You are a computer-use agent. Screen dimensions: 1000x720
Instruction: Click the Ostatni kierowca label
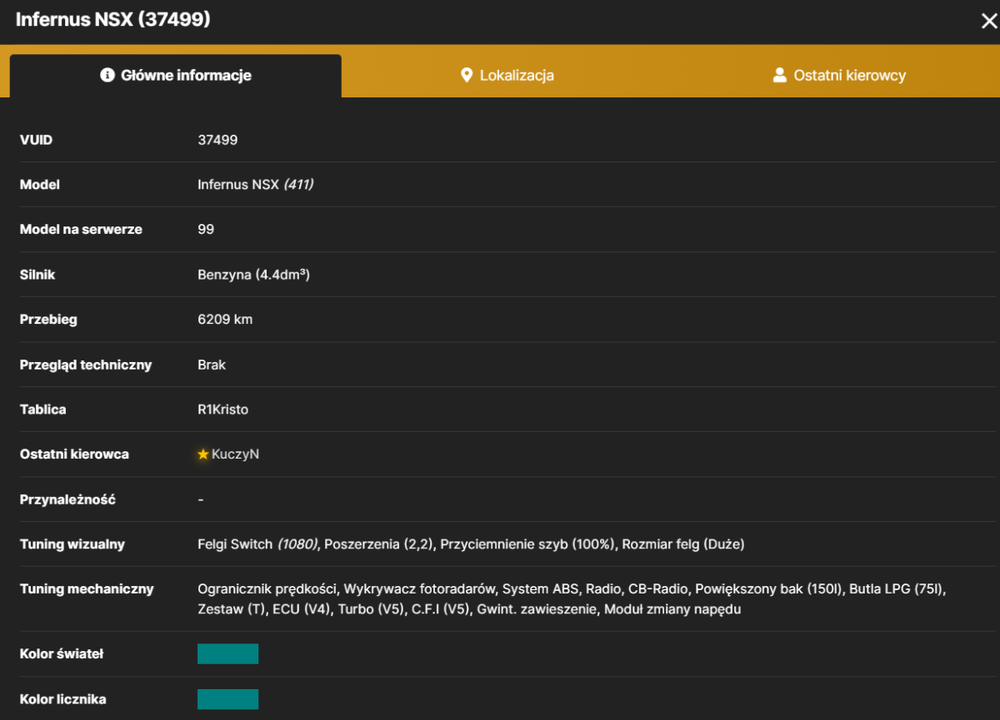click(75, 454)
